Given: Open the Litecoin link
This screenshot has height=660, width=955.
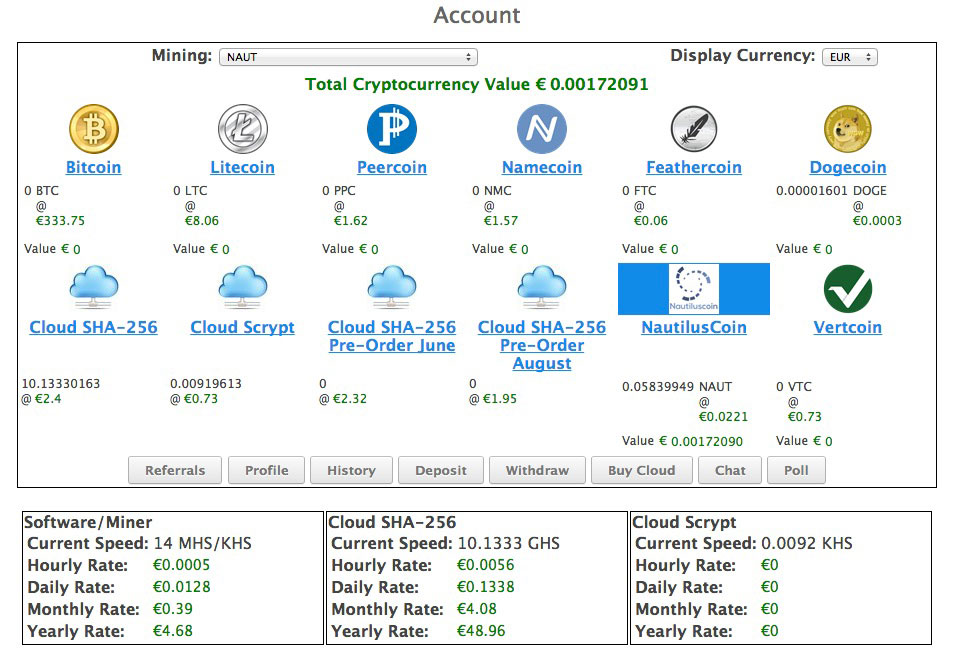Looking at the screenshot, I should pos(242,167).
